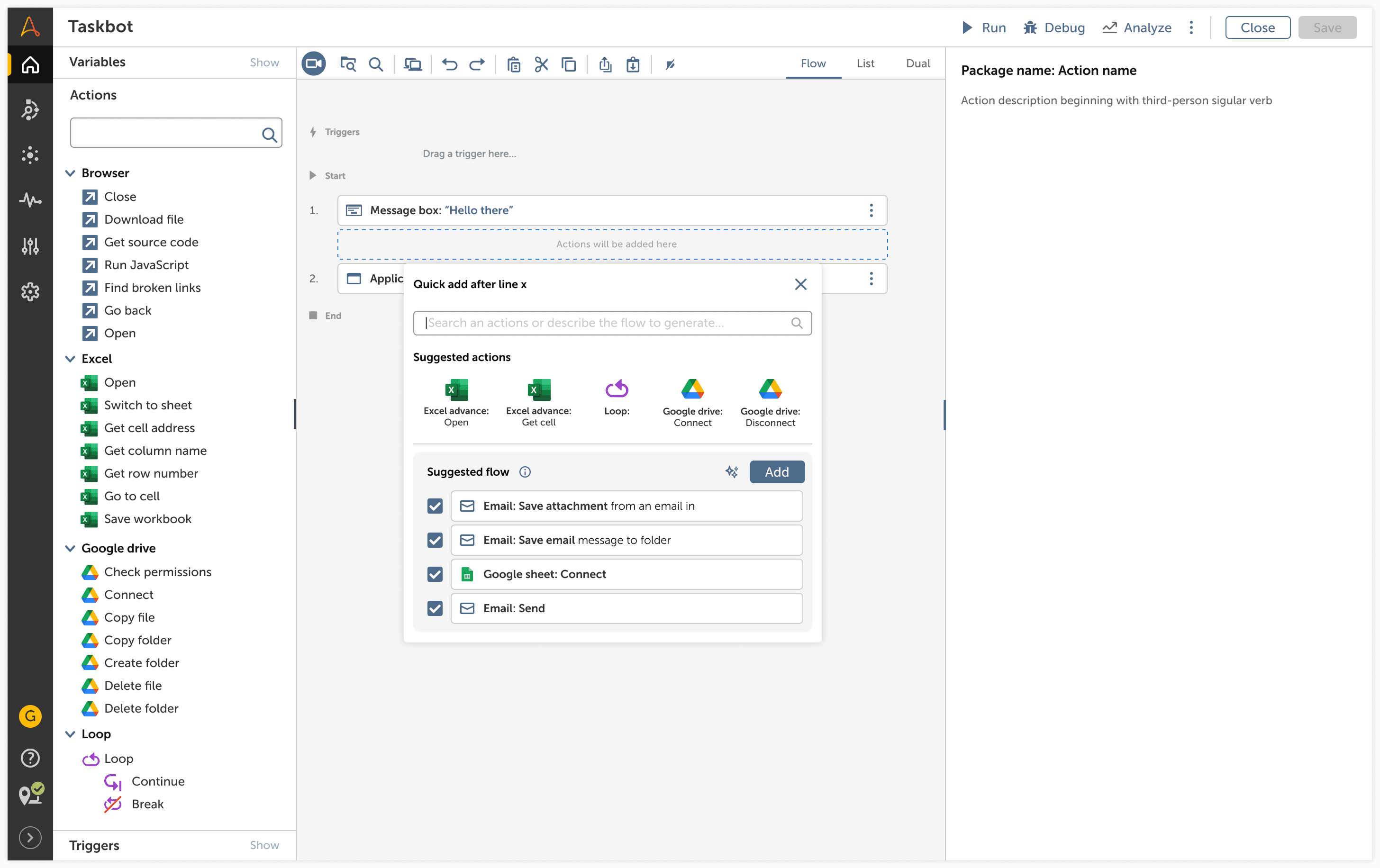This screenshot has width=1380, height=868.
Task: Click the copy icon in toolbar
Action: tap(569, 64)
